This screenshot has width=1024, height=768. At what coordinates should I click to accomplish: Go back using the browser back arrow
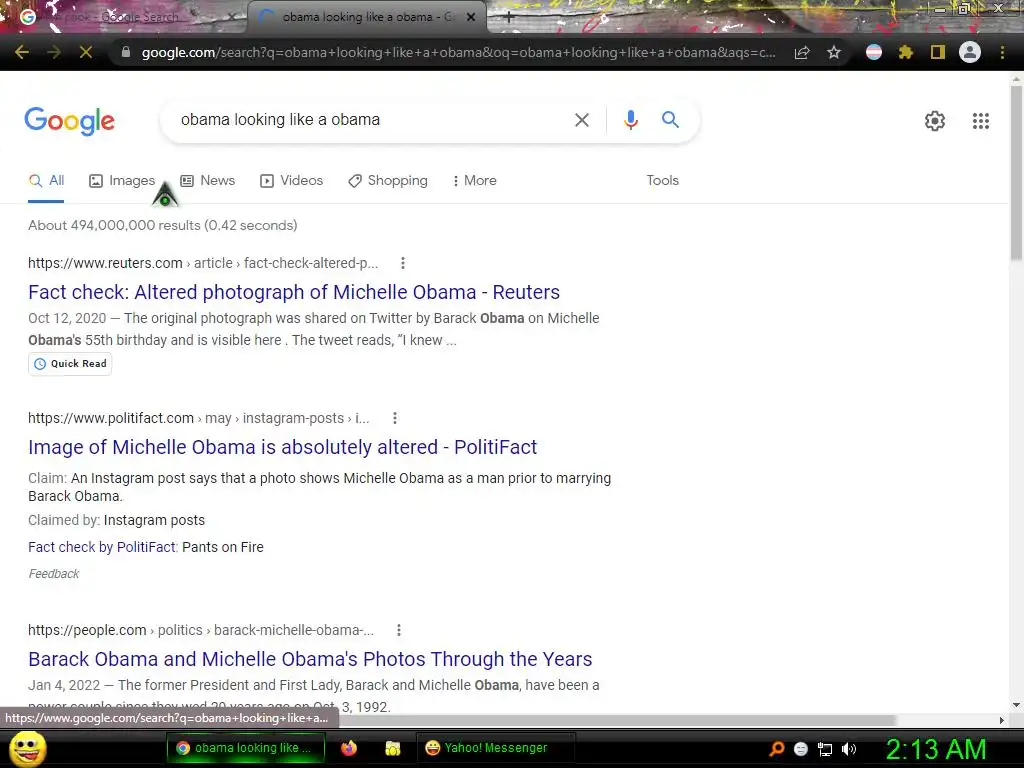coord(22,52)
